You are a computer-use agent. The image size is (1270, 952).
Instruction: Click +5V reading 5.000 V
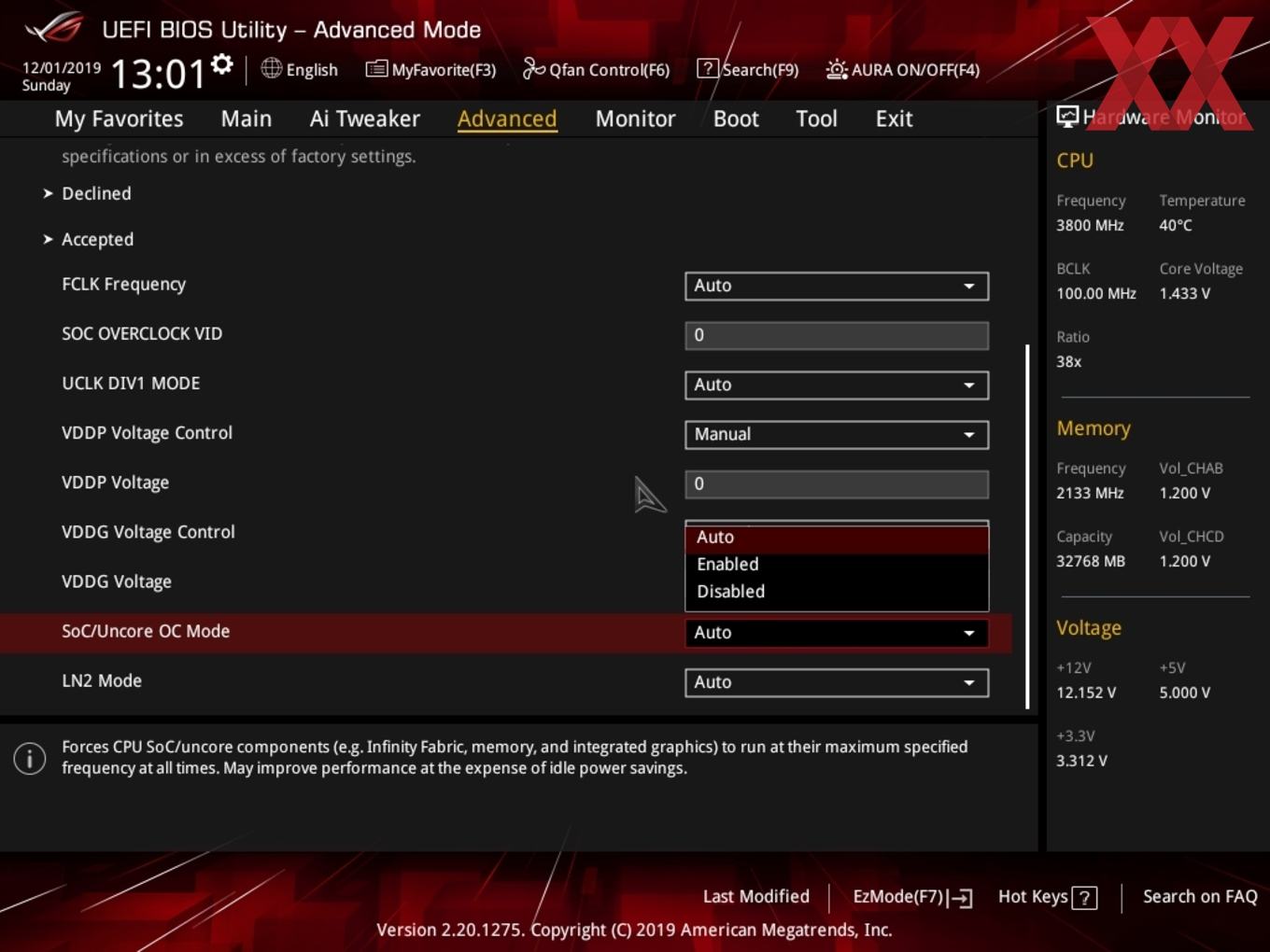(1184, 693)
